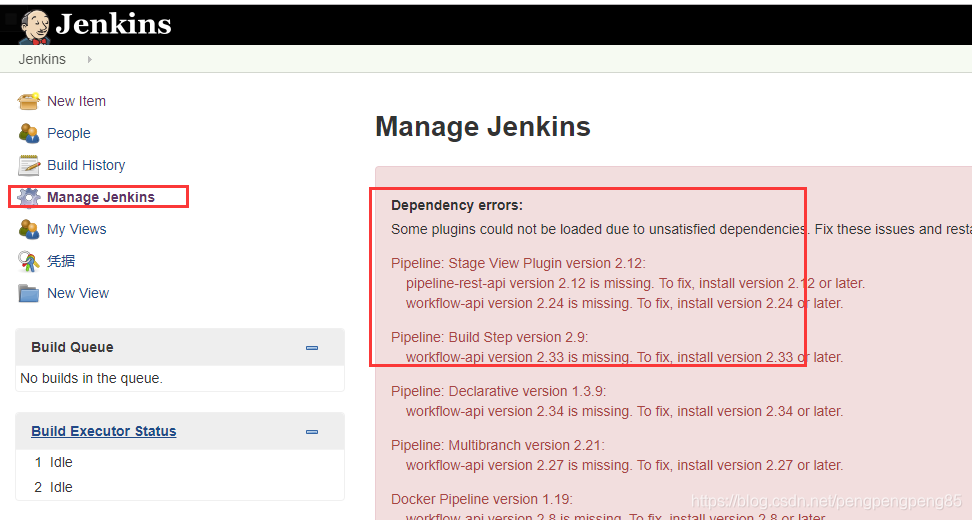Image resolution: width=972 pixels, height=520 pixels.
Task: Click the 'No builds in the queue.' text
Action: click(x=92, y=378)
